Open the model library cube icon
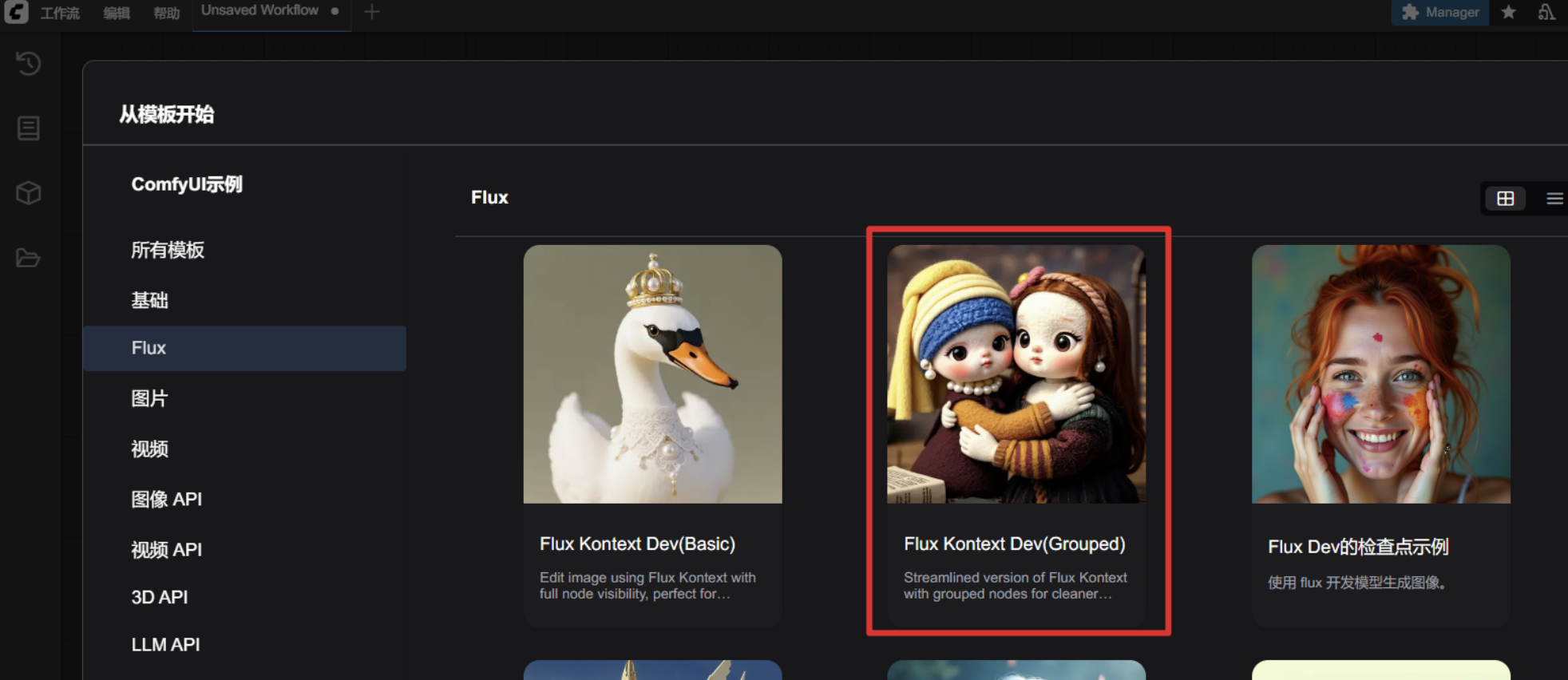1568x680 pixels. (x=29, y=193)
